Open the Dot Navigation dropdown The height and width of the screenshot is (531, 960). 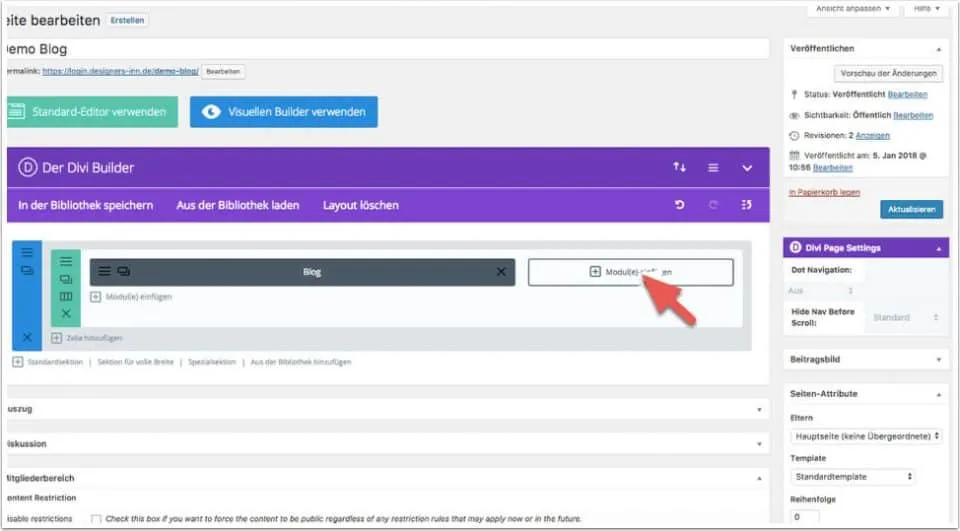pos(820,290)
